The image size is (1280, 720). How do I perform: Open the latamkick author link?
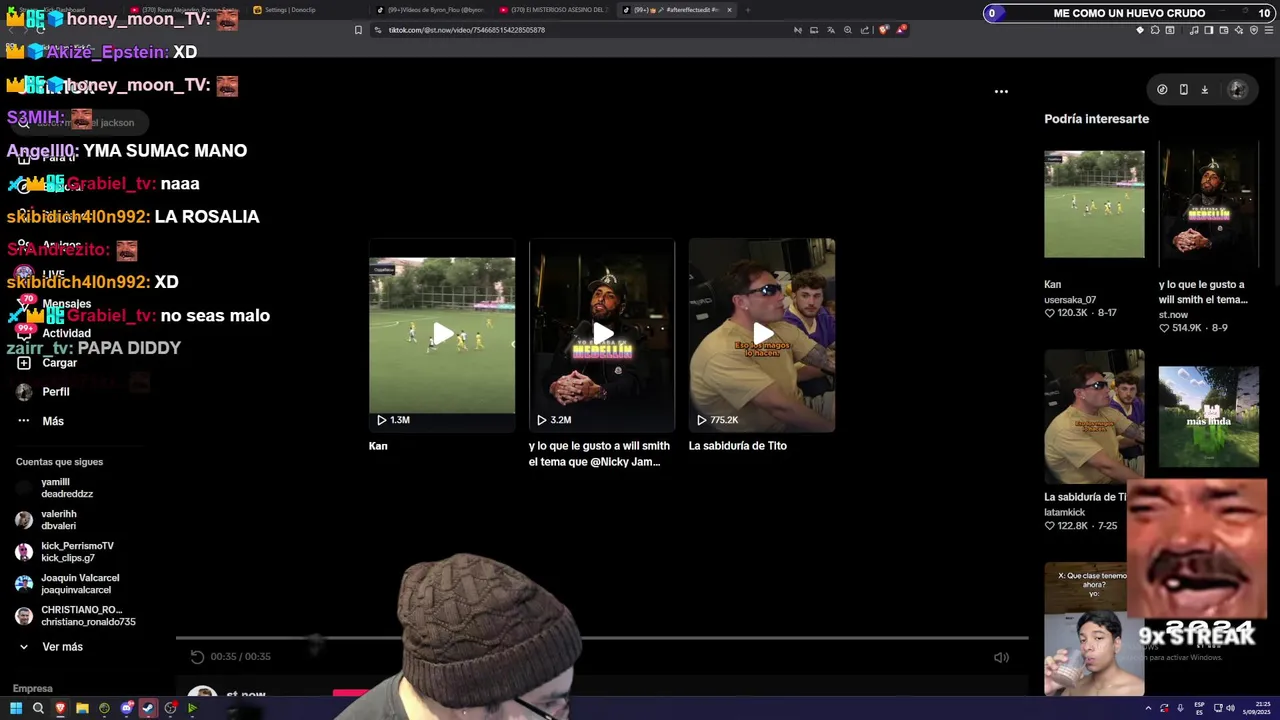1065,512
